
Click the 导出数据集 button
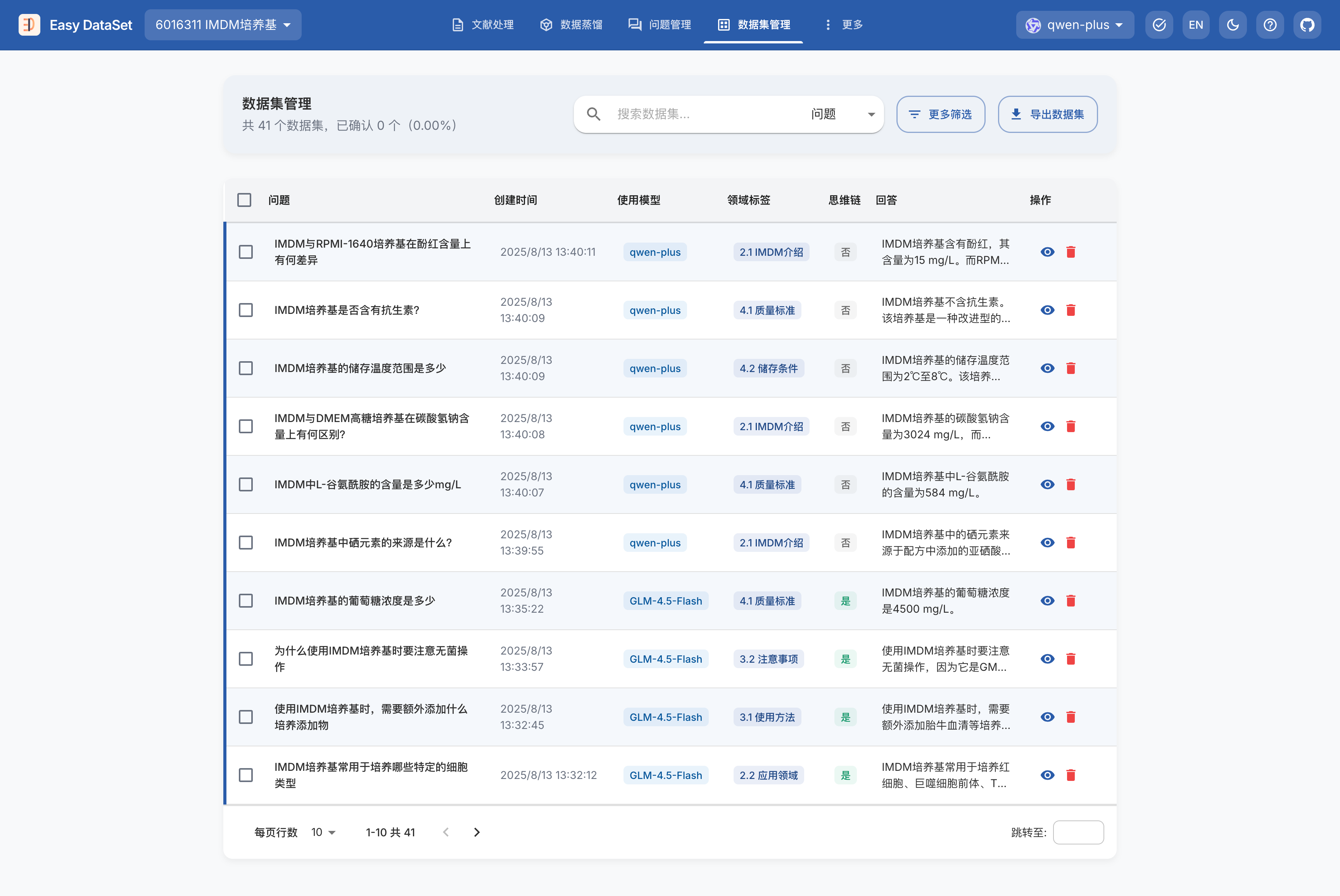point(1047,114)
